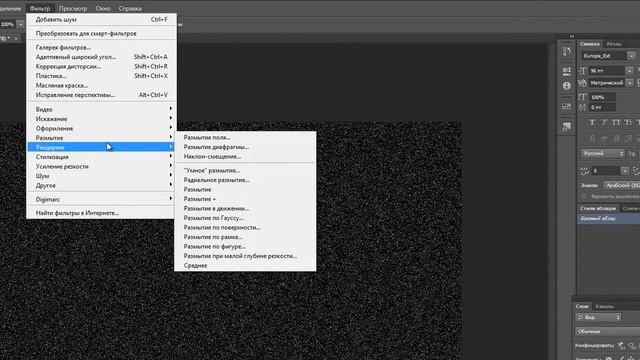Toggle Faux Italic text style
The width and height of the screenshot is (640, 360).
click(x=604, y=122)
